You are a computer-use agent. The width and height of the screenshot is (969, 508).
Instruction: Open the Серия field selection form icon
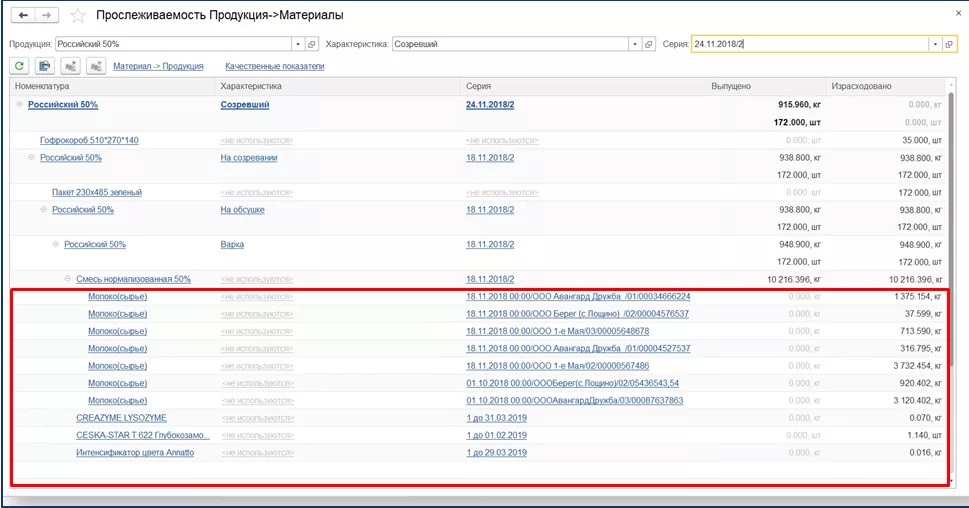click(949, 44)
